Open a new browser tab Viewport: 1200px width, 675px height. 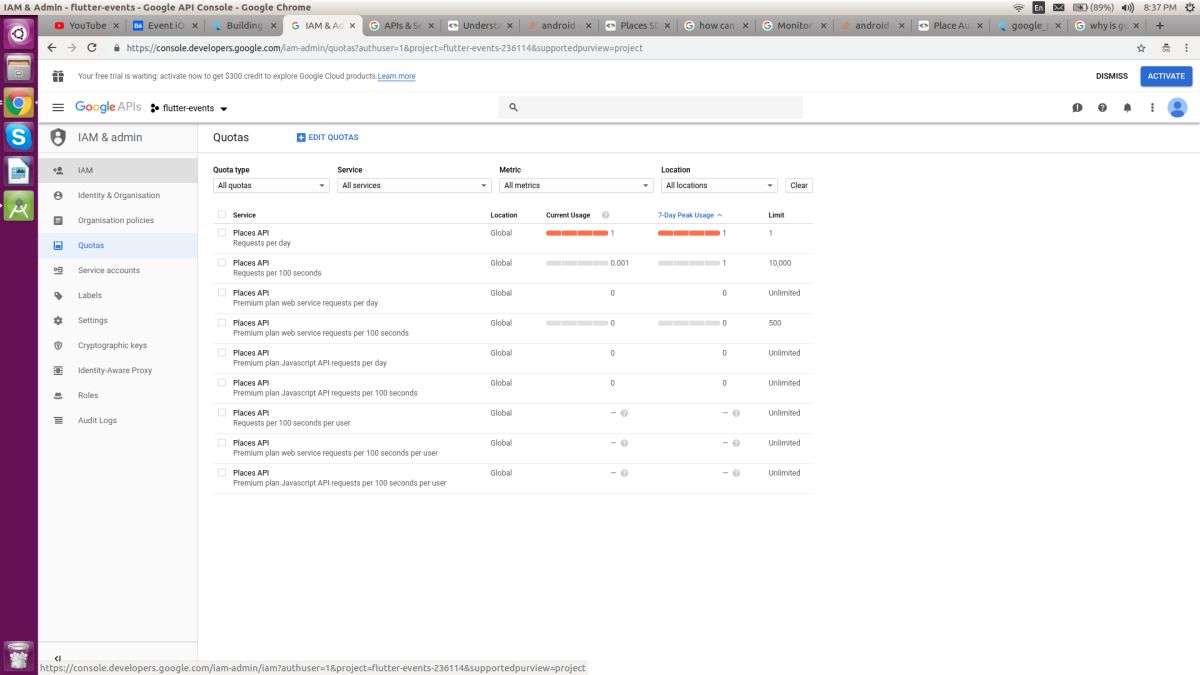(1160, 25)
